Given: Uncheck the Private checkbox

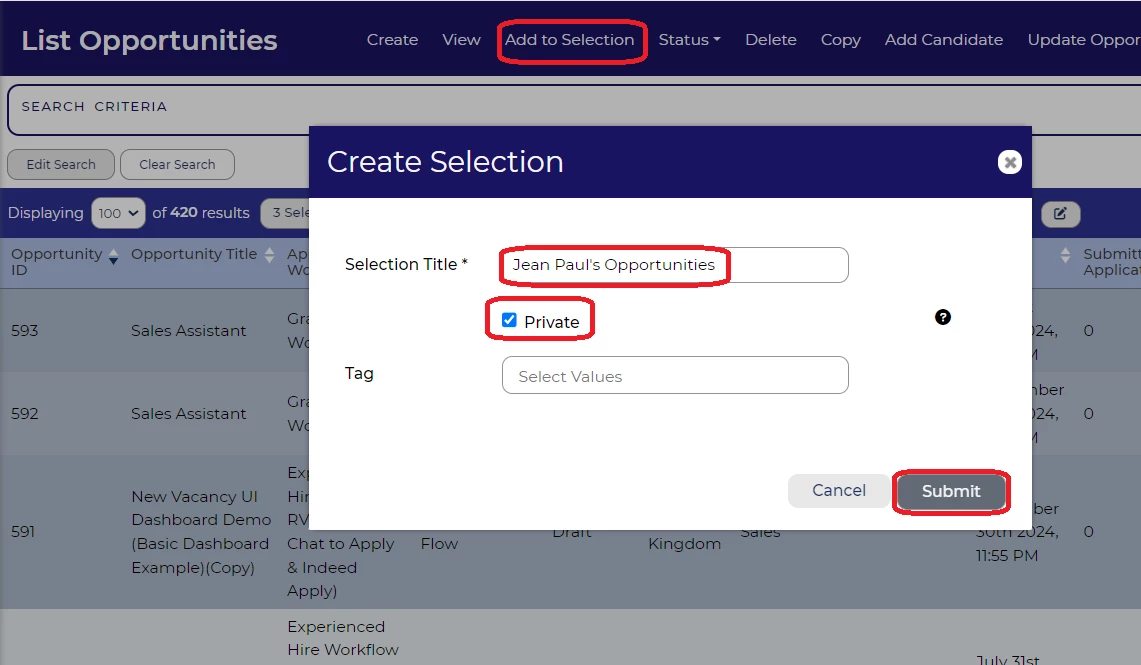Looking at the screenshot, I should coord(510,320).
